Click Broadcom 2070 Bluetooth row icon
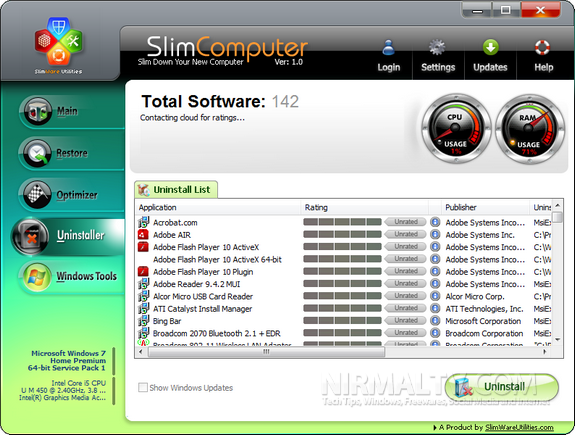Screen dimensions: 575x435 pos(143,333)
